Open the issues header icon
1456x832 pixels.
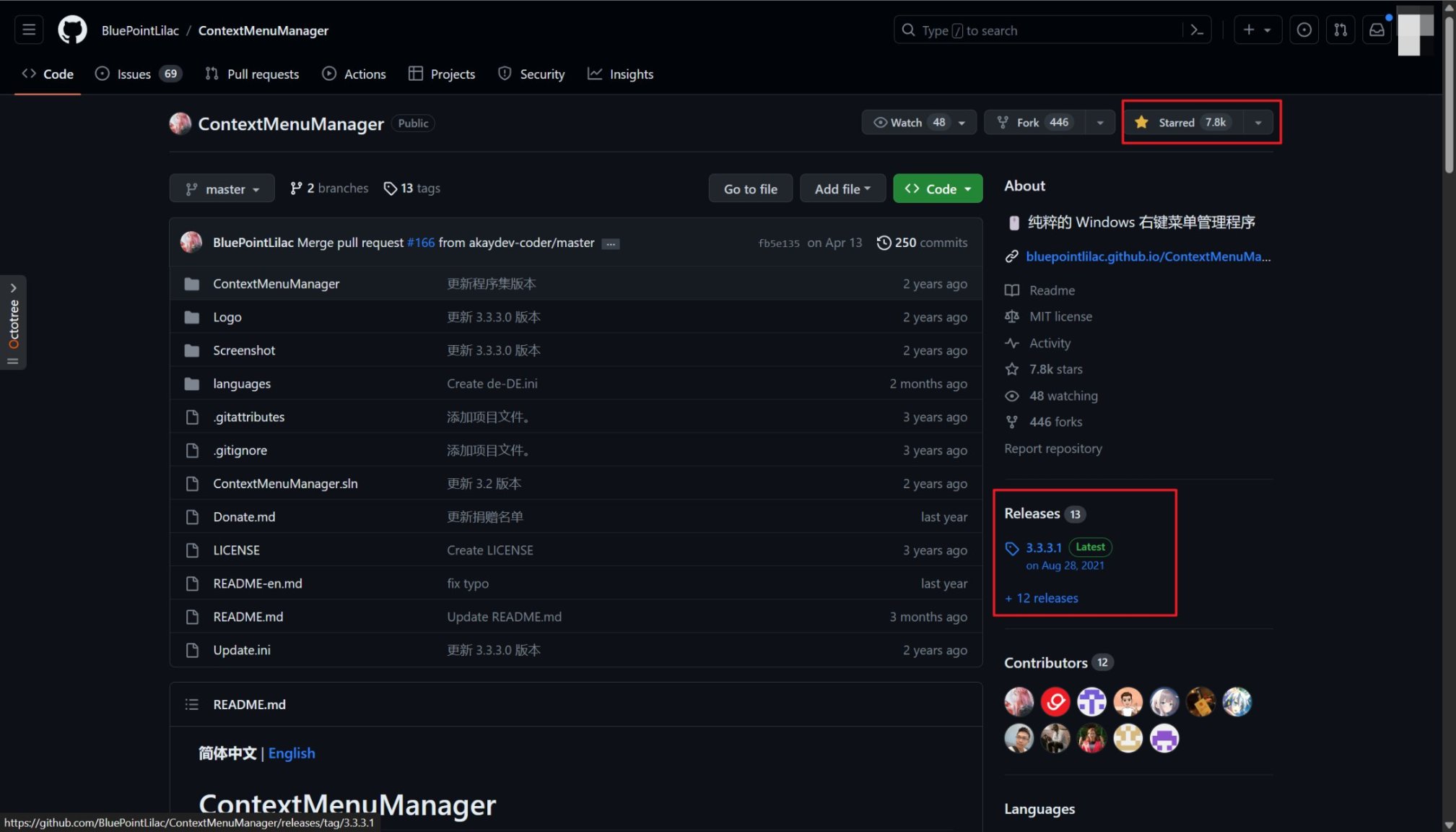pyautogui.click(x=1304, y=30)
